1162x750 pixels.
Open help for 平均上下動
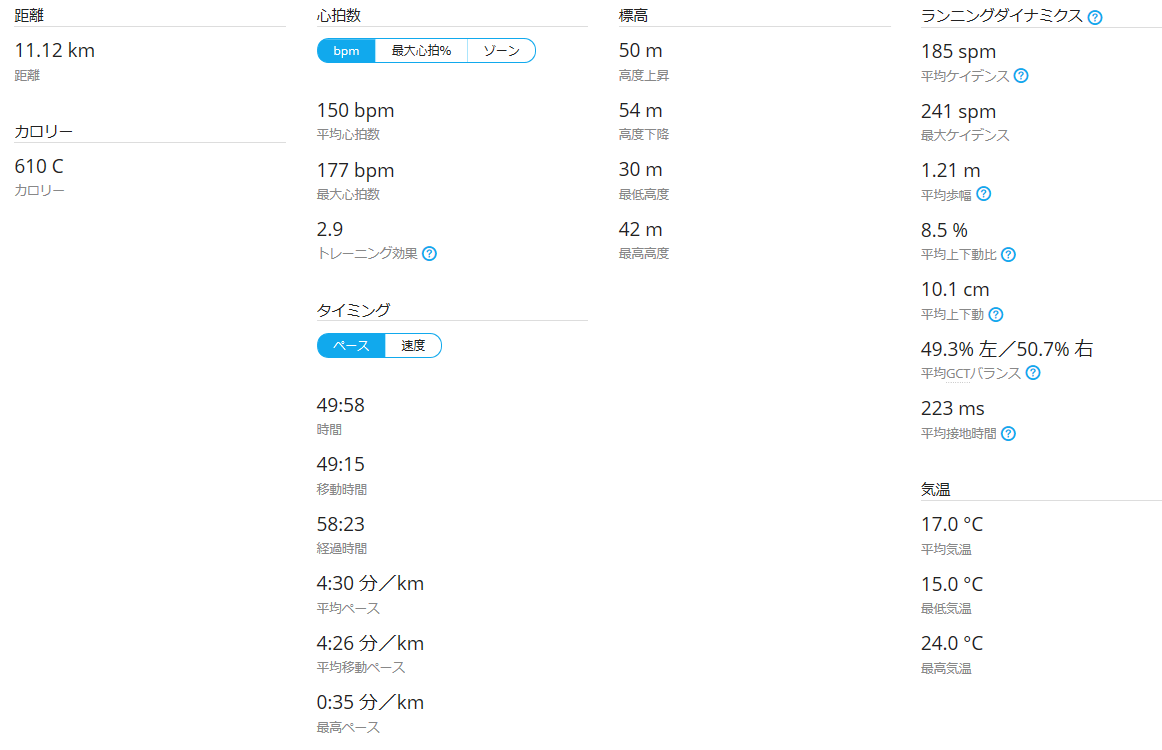click(998, 314)
